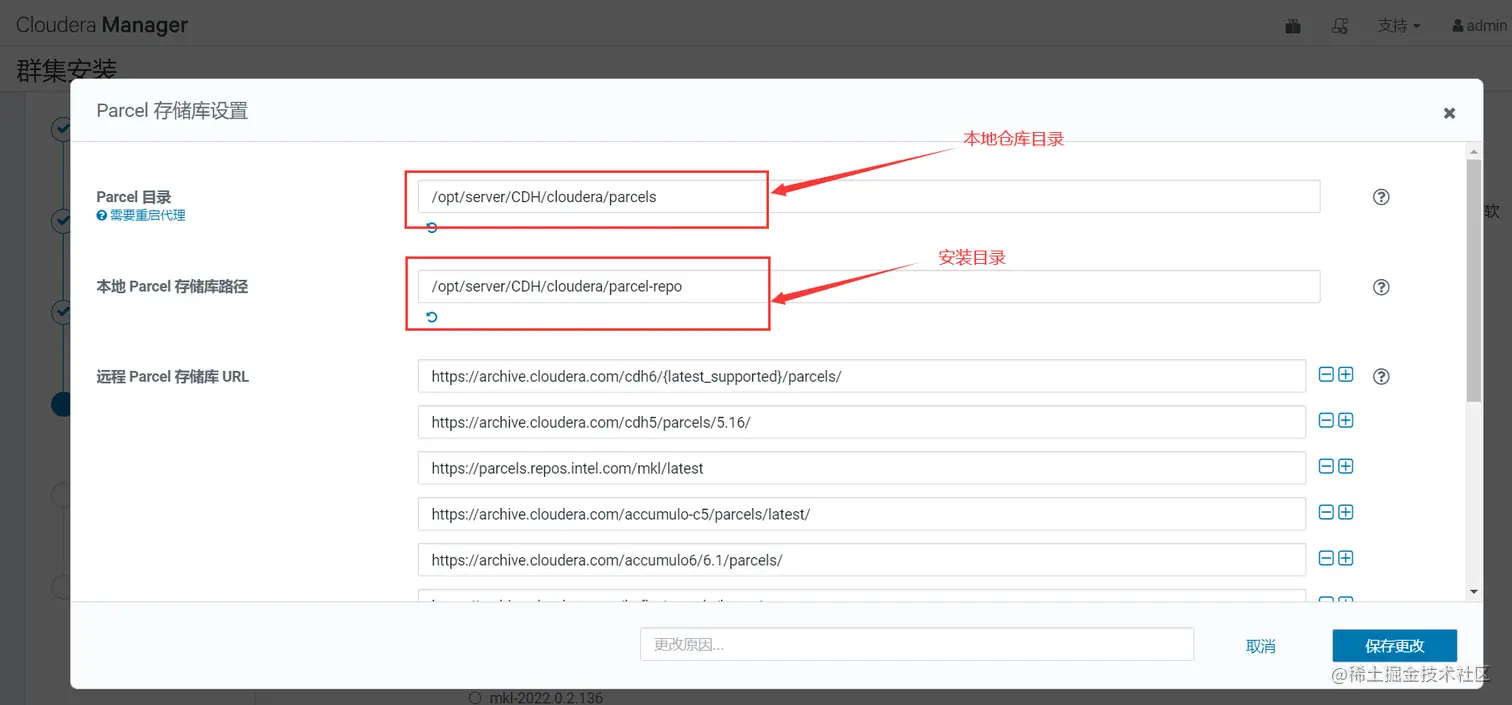Click the 取消 link
The width and height of the screenshot is (1512, 705).
1260,646
